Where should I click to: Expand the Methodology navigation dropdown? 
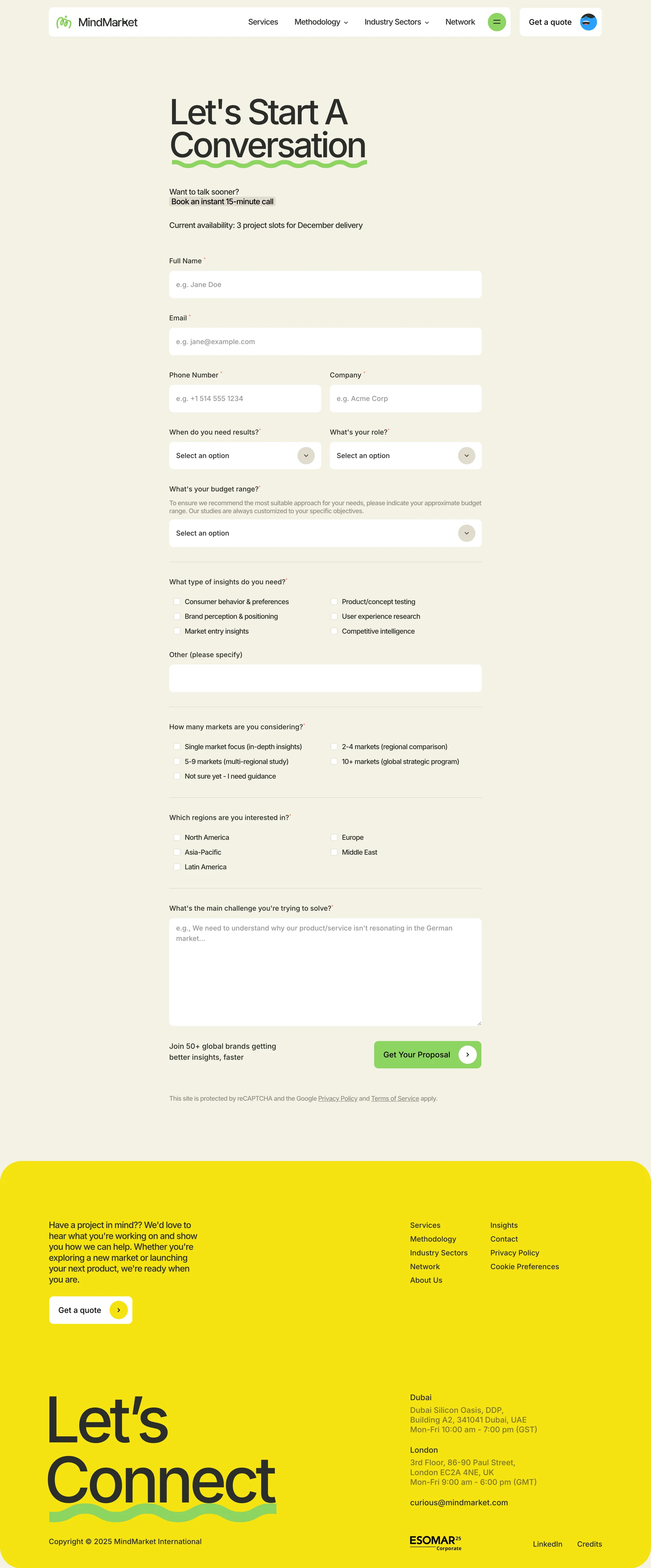[321, 22]
